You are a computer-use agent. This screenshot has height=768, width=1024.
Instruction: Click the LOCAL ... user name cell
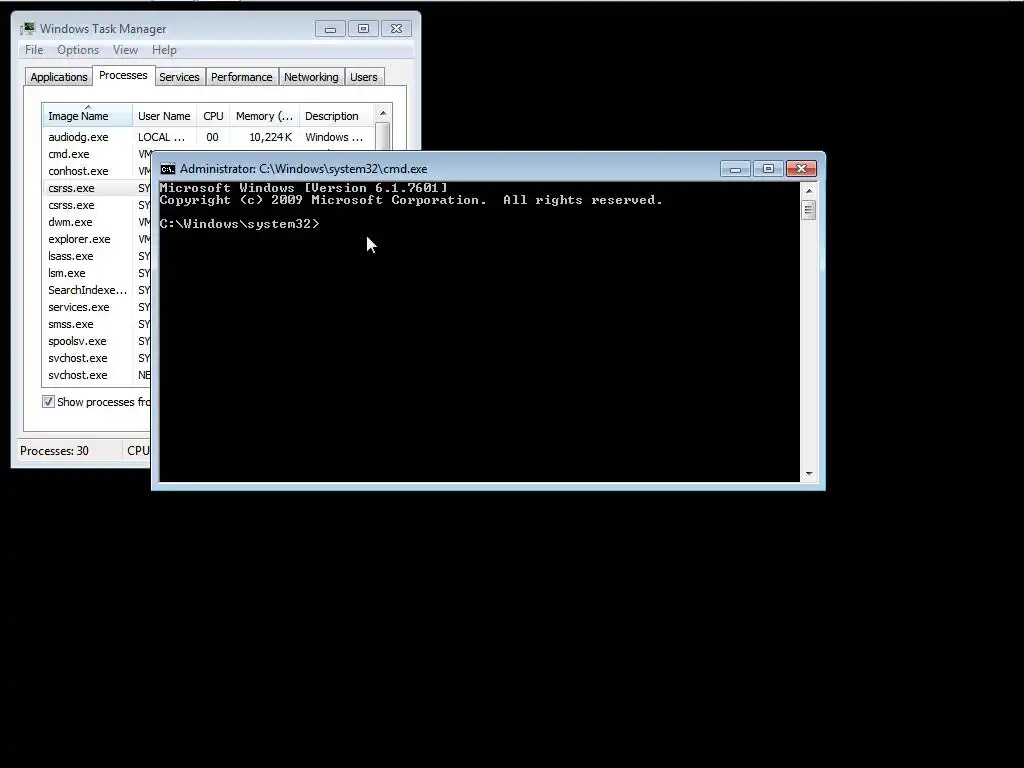161,137
